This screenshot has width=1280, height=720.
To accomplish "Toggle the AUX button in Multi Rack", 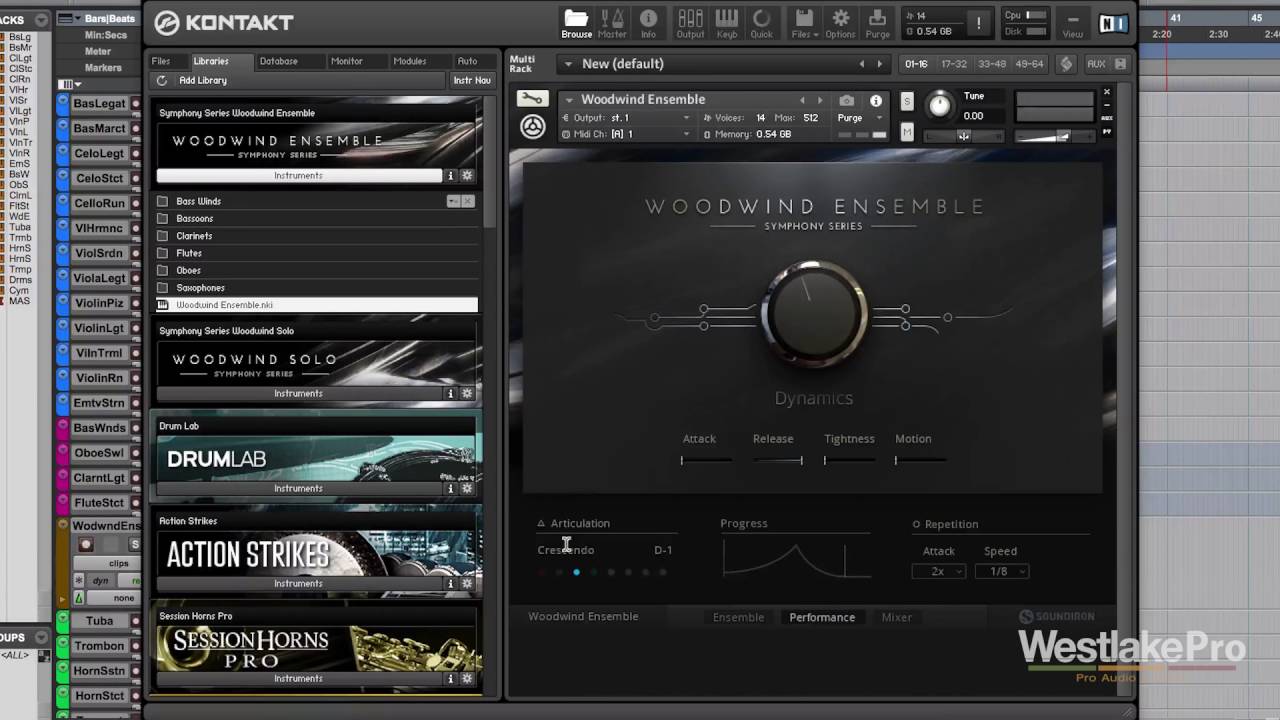I will (1096, 63).
